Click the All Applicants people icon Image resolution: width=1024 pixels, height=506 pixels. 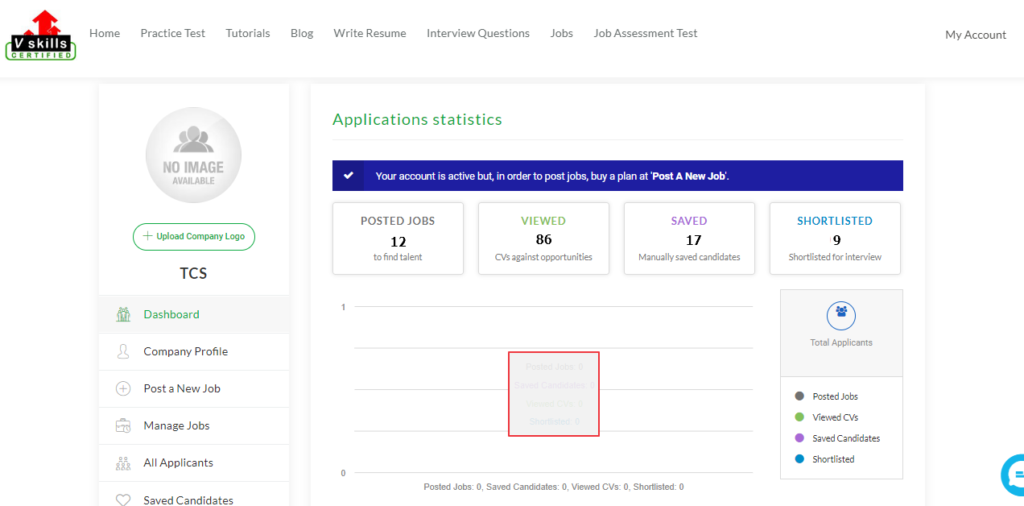coord(123,463)
